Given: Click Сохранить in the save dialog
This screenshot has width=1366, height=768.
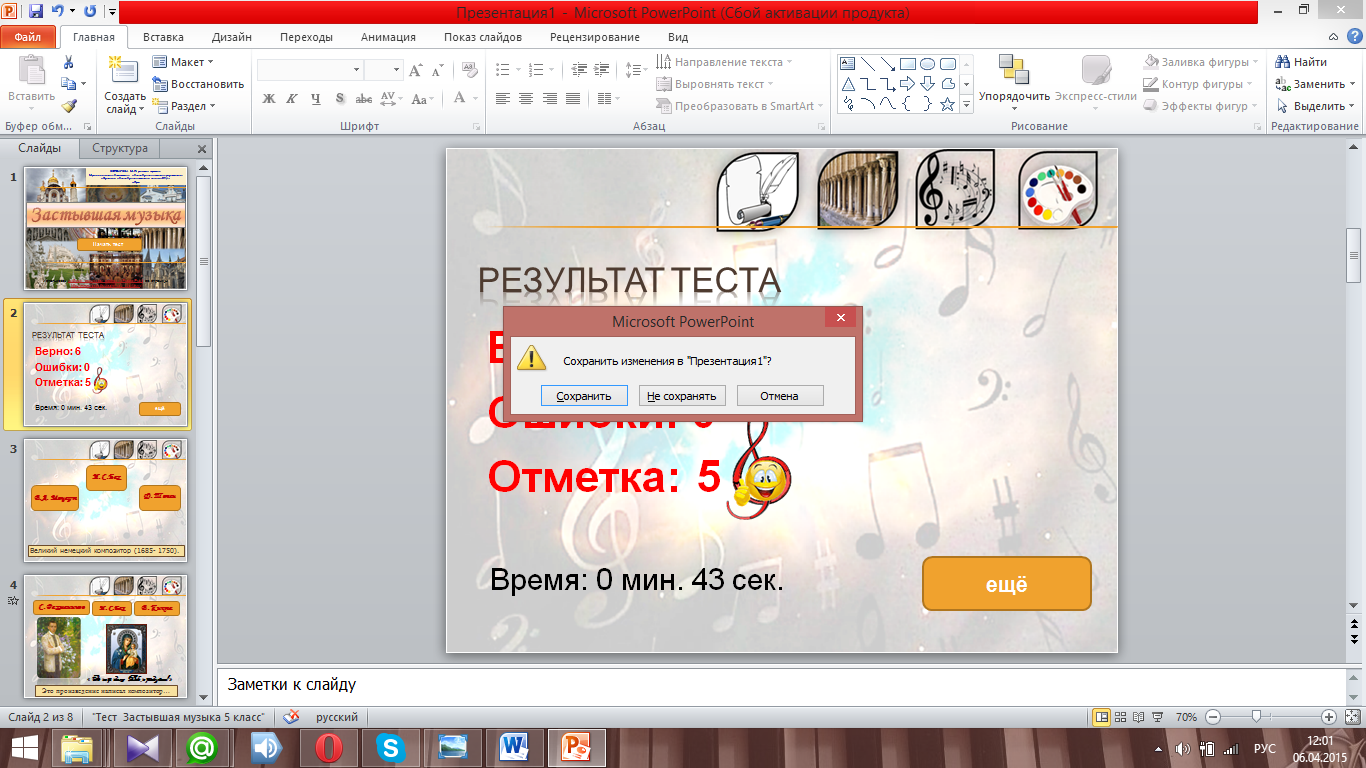Looking at the screenshot, I should click(x=584, y=396).
